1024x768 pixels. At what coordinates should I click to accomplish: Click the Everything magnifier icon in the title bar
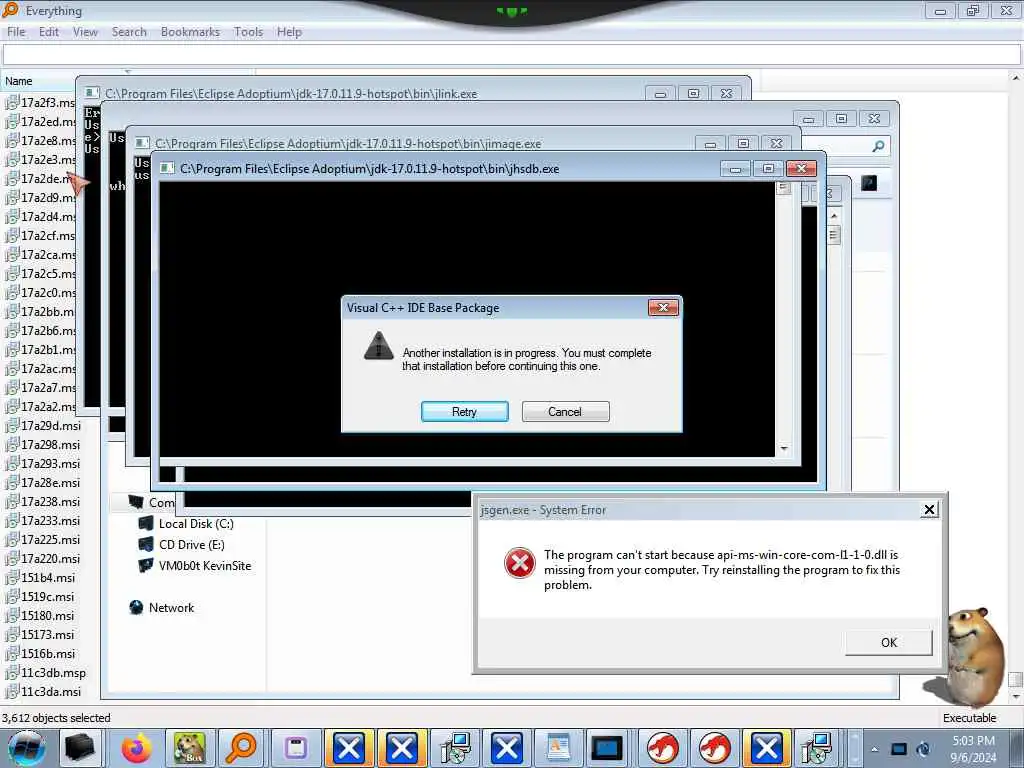(x=10, y=10)
